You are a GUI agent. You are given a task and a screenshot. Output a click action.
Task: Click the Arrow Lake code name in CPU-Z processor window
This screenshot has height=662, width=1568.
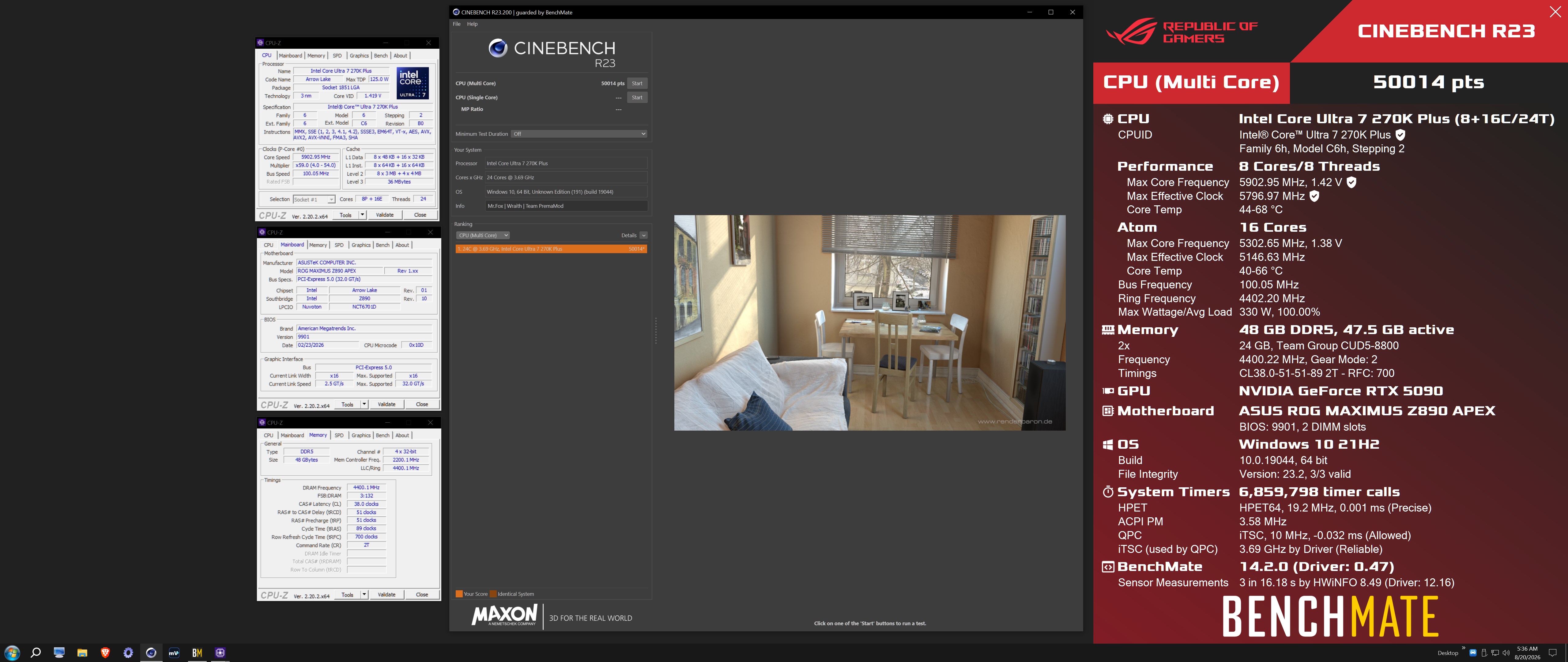click(x=318, y=79)
